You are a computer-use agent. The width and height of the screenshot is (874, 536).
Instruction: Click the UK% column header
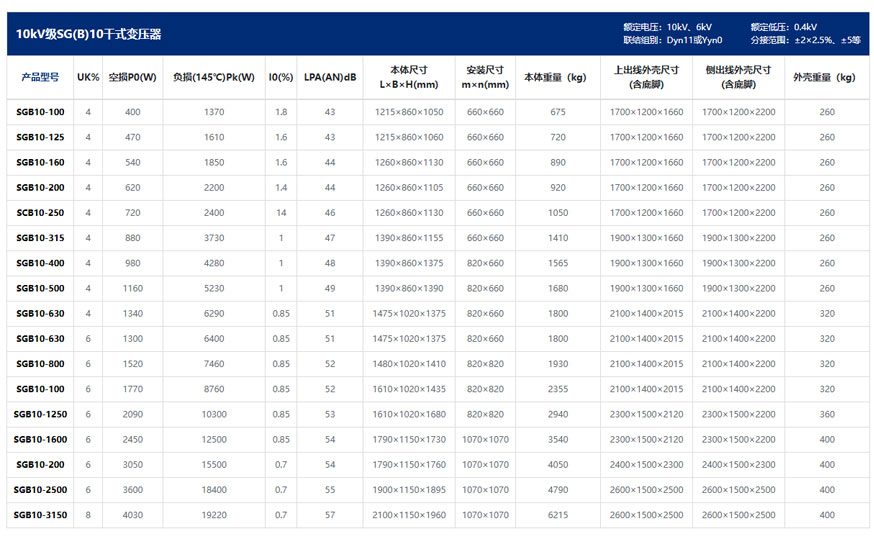coord(88,77)
